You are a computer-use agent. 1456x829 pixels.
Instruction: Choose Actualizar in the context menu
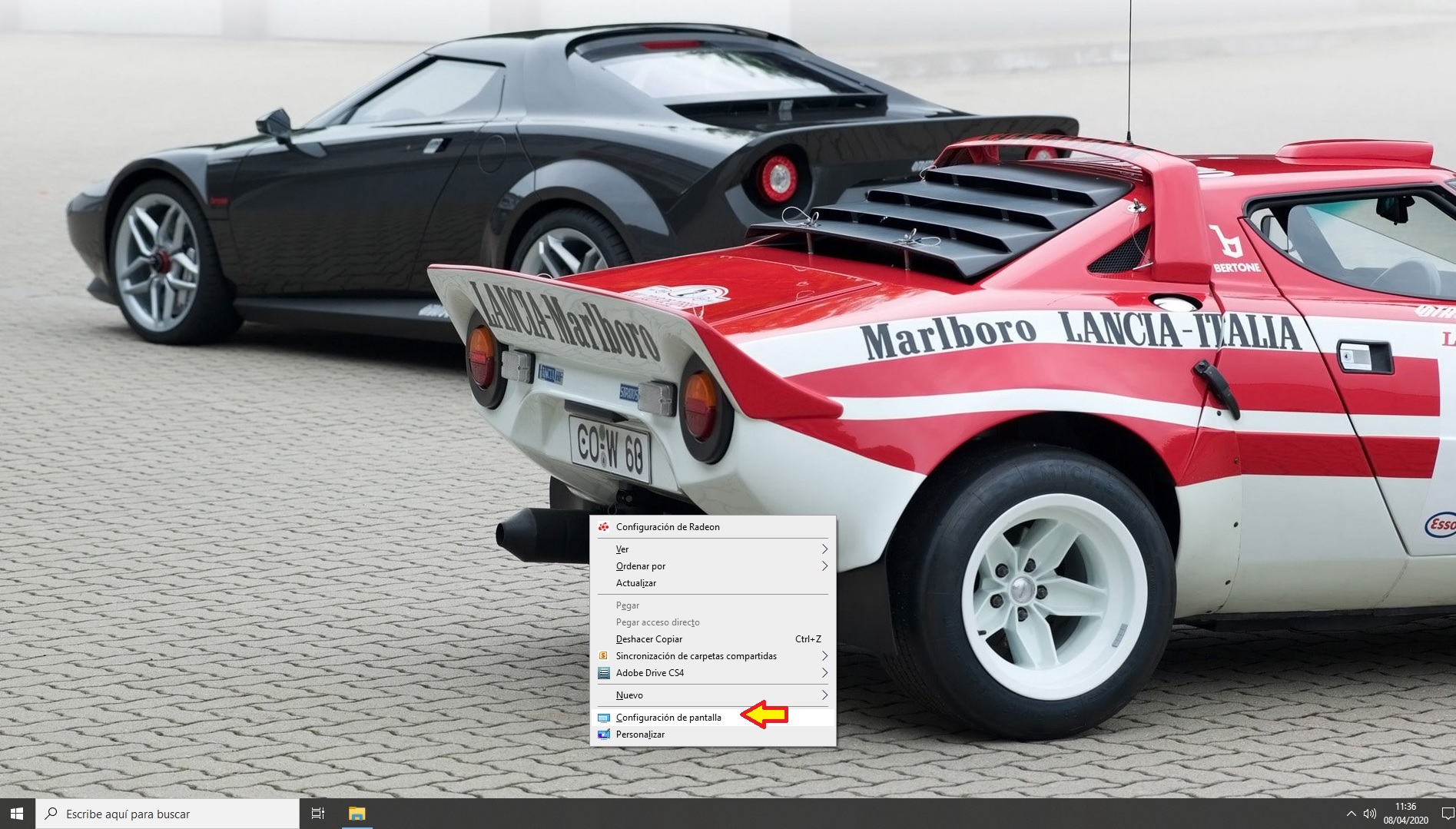pyautogui.click(x=712, y=583)
